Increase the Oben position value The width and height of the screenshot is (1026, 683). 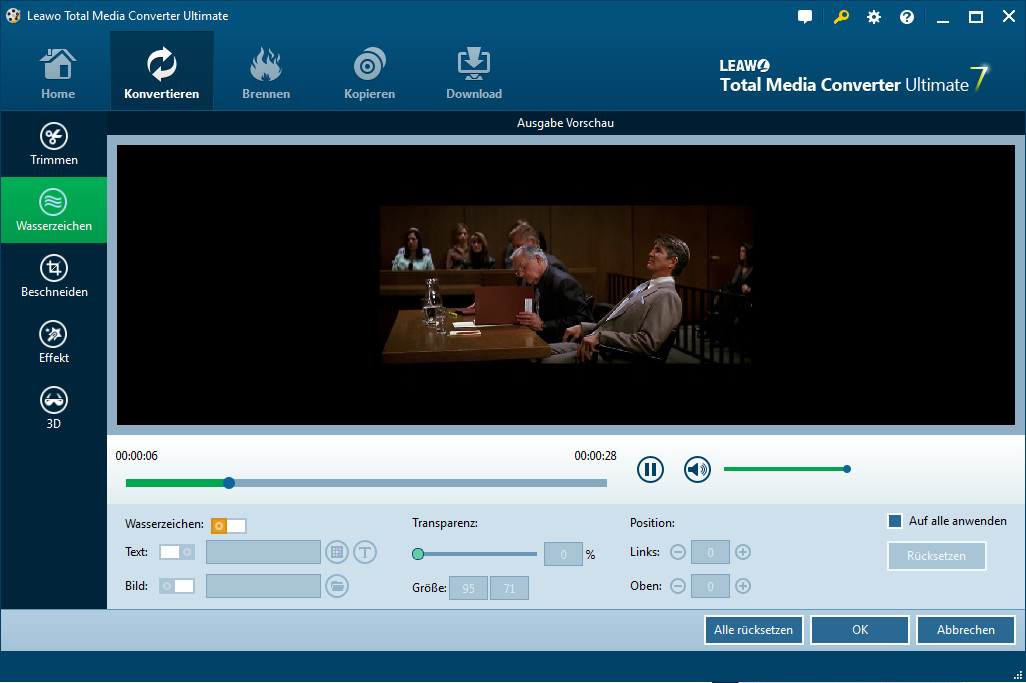click(743, 586)
